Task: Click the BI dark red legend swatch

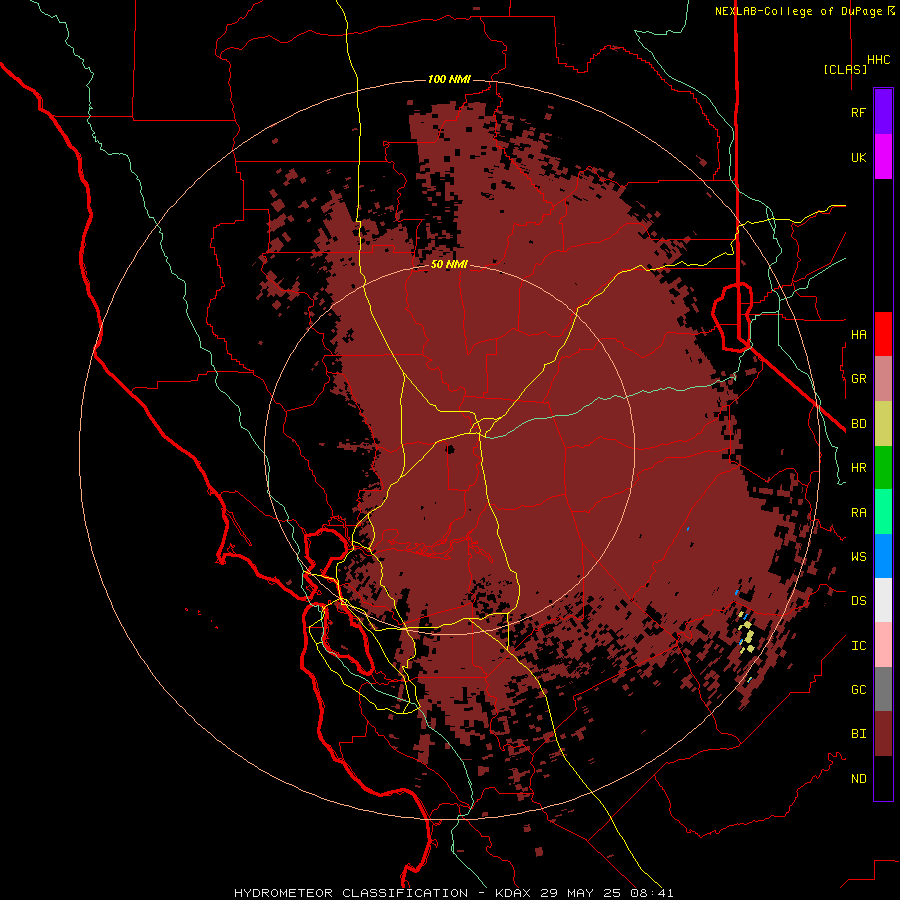Action: (x=883, y=734)
